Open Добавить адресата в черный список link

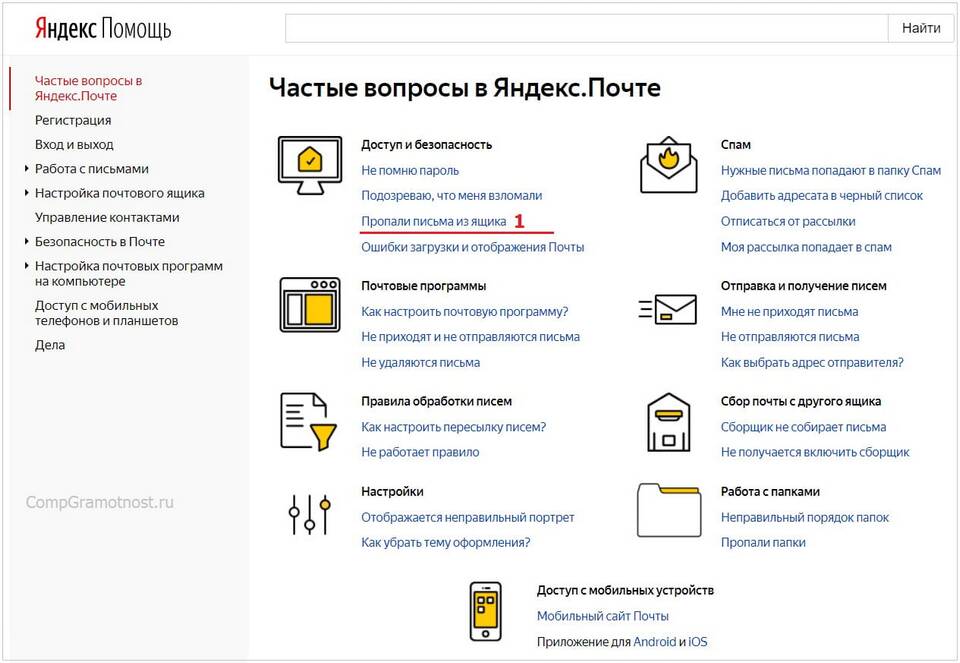tap(822, 195)
